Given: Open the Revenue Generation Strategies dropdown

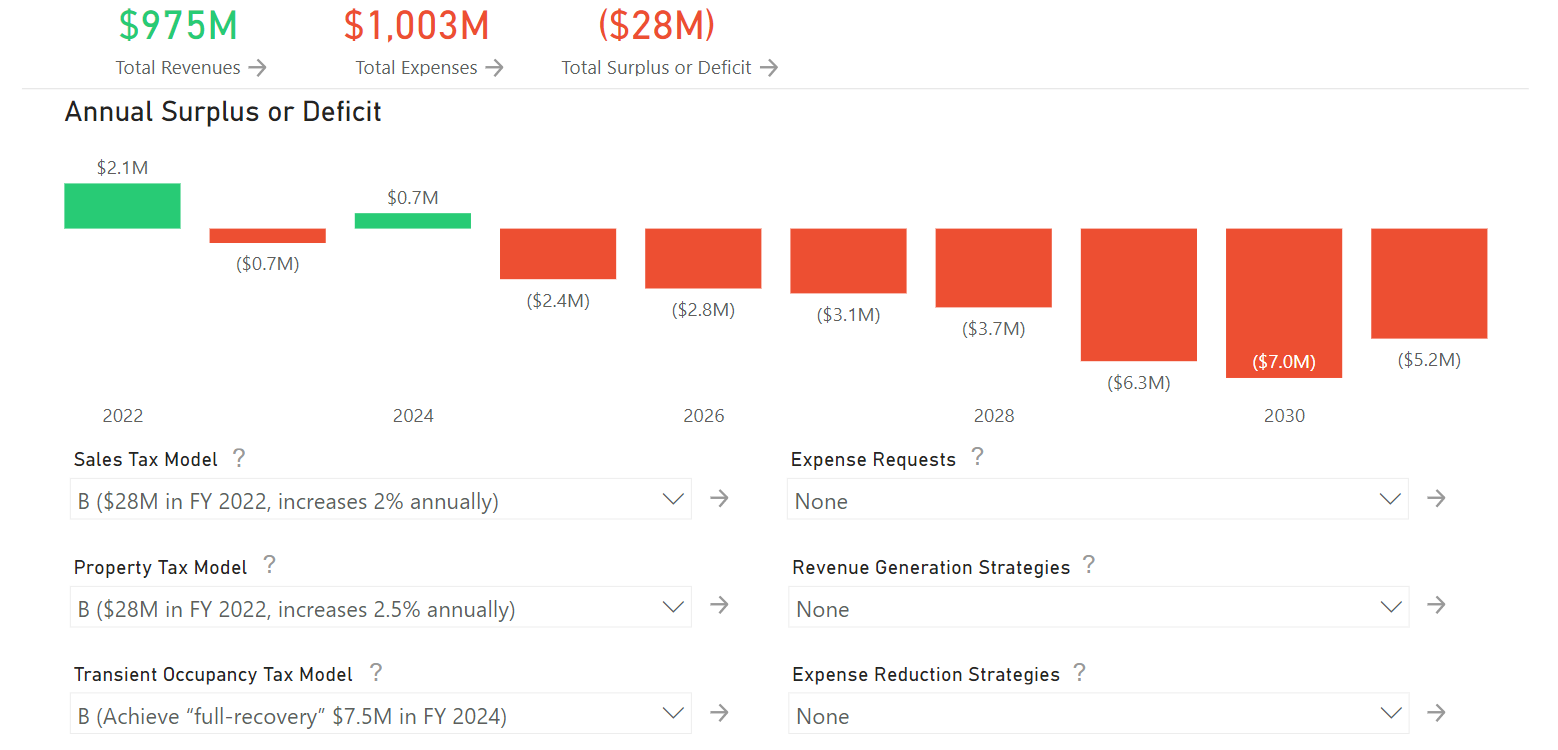Looking at the screenshot, I should (1098, 607).
